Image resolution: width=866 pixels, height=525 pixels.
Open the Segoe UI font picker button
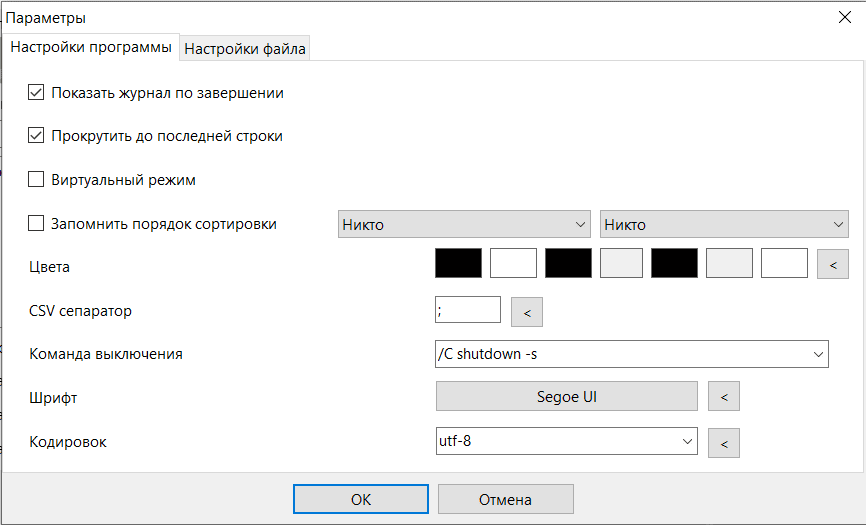566,397
